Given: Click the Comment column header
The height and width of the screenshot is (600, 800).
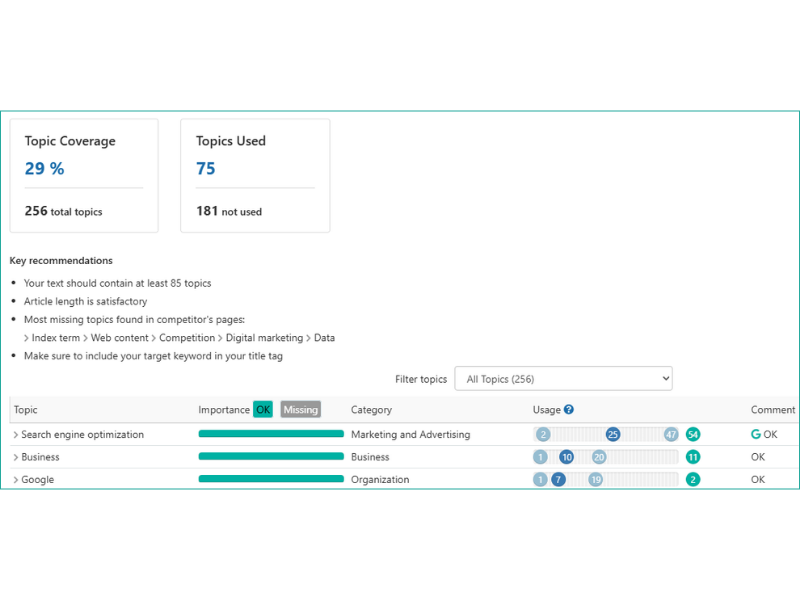Looking at the screenshot, I should [773, 410].
